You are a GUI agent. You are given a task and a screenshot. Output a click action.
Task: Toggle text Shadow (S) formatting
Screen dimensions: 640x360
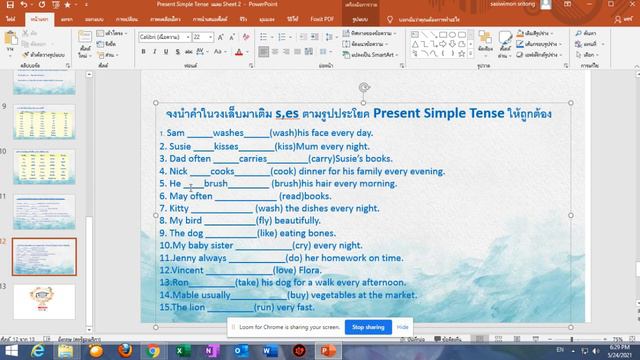pyautogui.click(x=177, y=52)
